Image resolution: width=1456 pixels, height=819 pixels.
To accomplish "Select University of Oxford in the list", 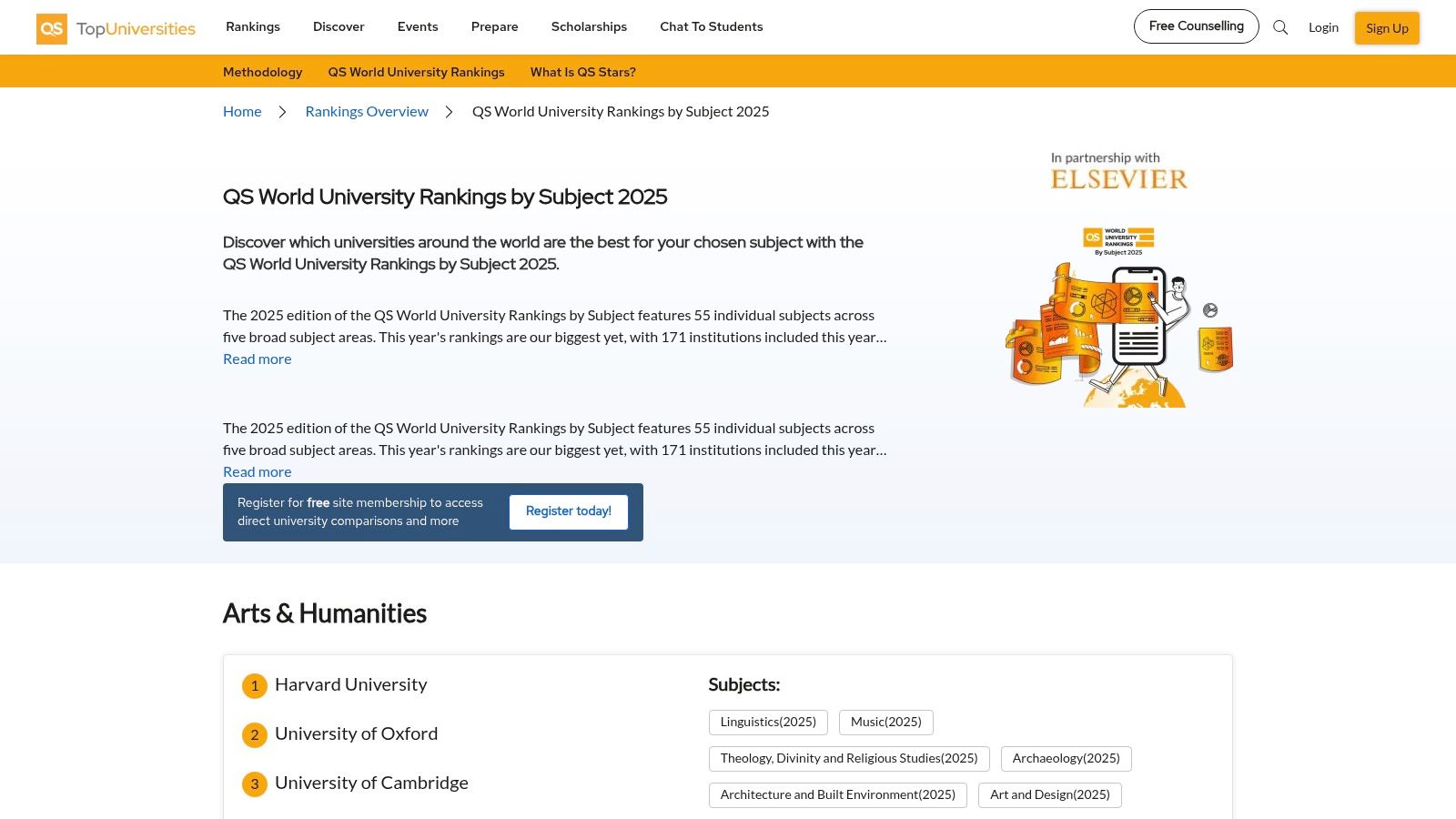I will pyautogui.click(x=357, y=733).
